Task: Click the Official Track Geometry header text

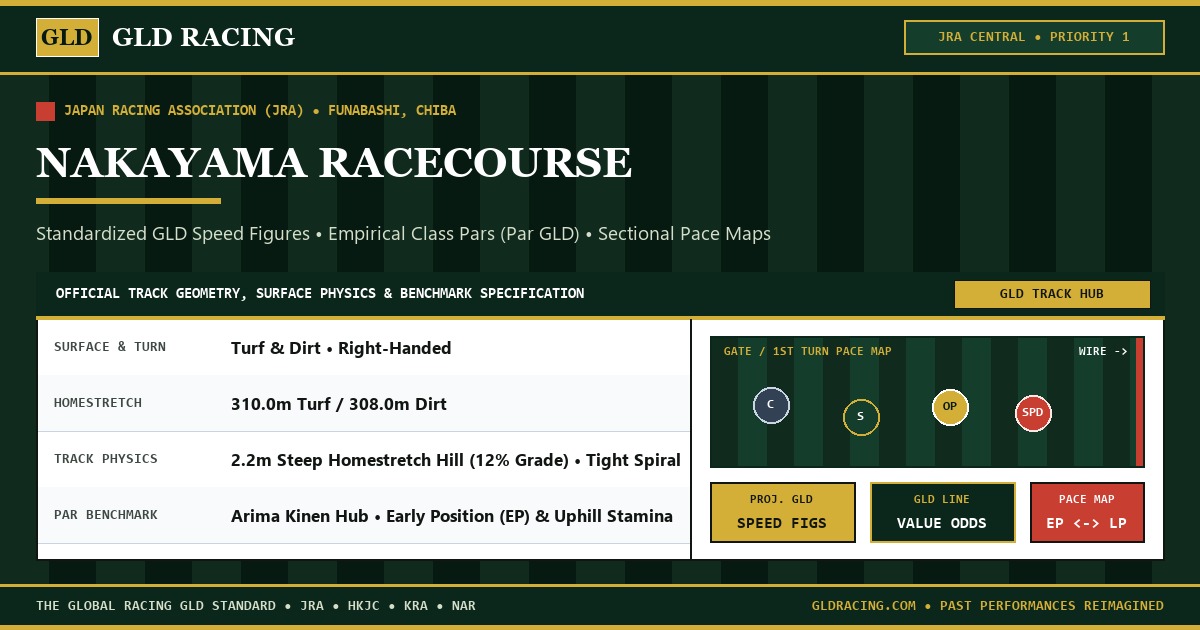Action: click(320, 294)
